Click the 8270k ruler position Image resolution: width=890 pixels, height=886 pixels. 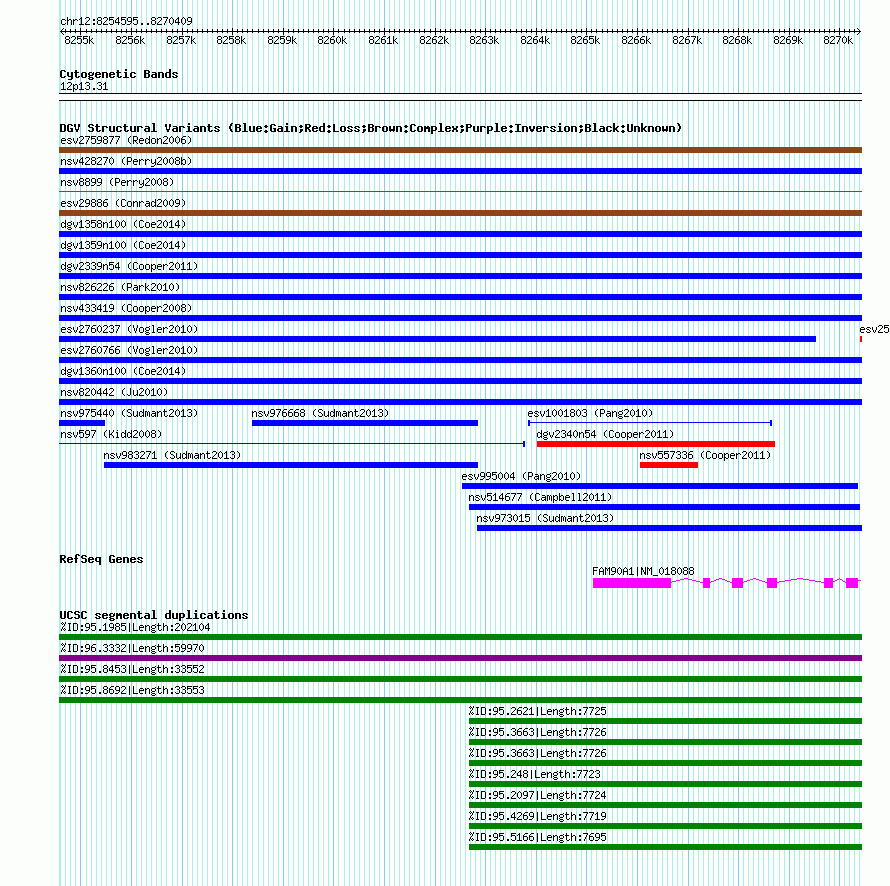838,40
